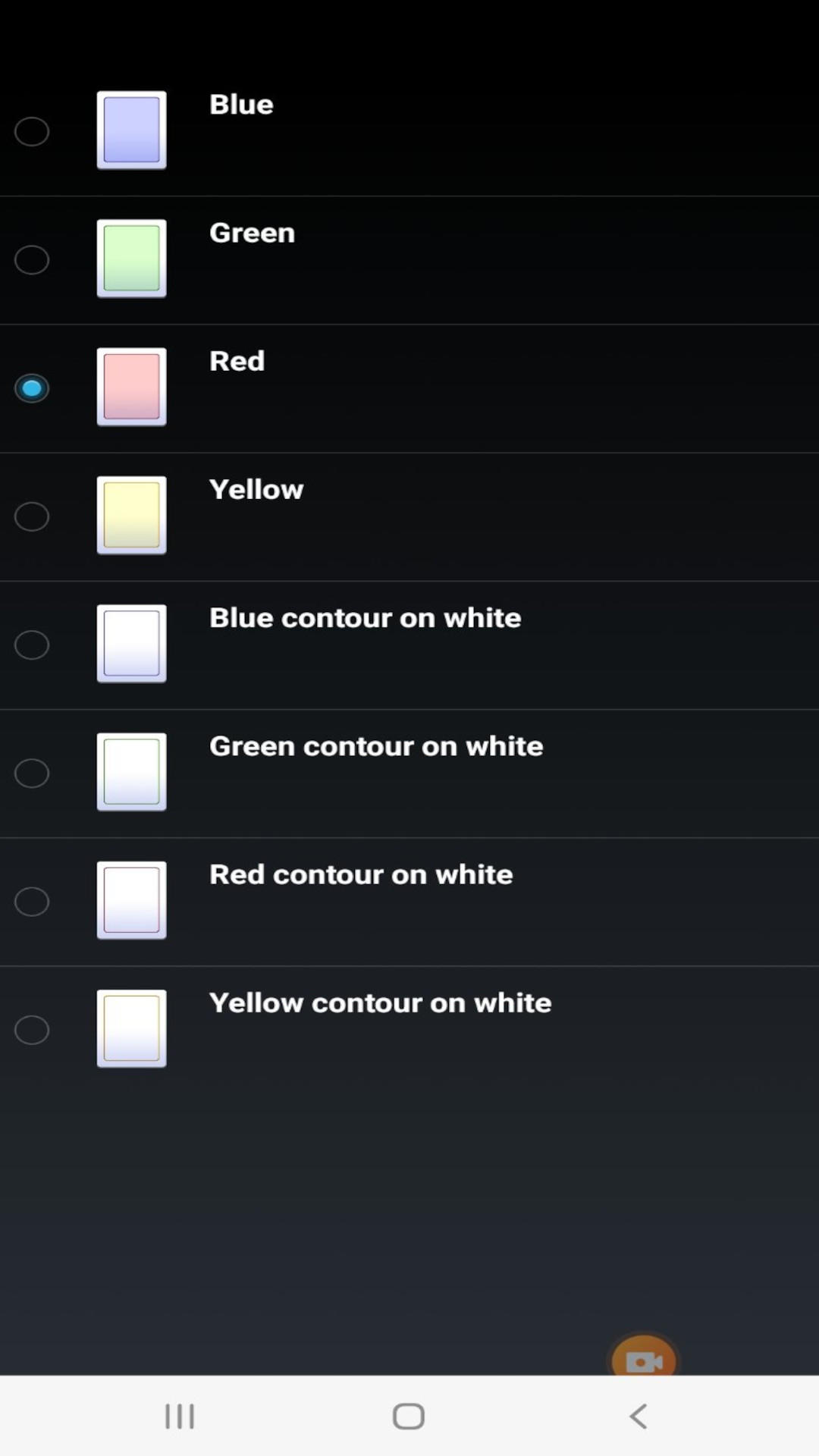Enable Green contour on white scheme
819x1456 pixels.
coord(32,773)
